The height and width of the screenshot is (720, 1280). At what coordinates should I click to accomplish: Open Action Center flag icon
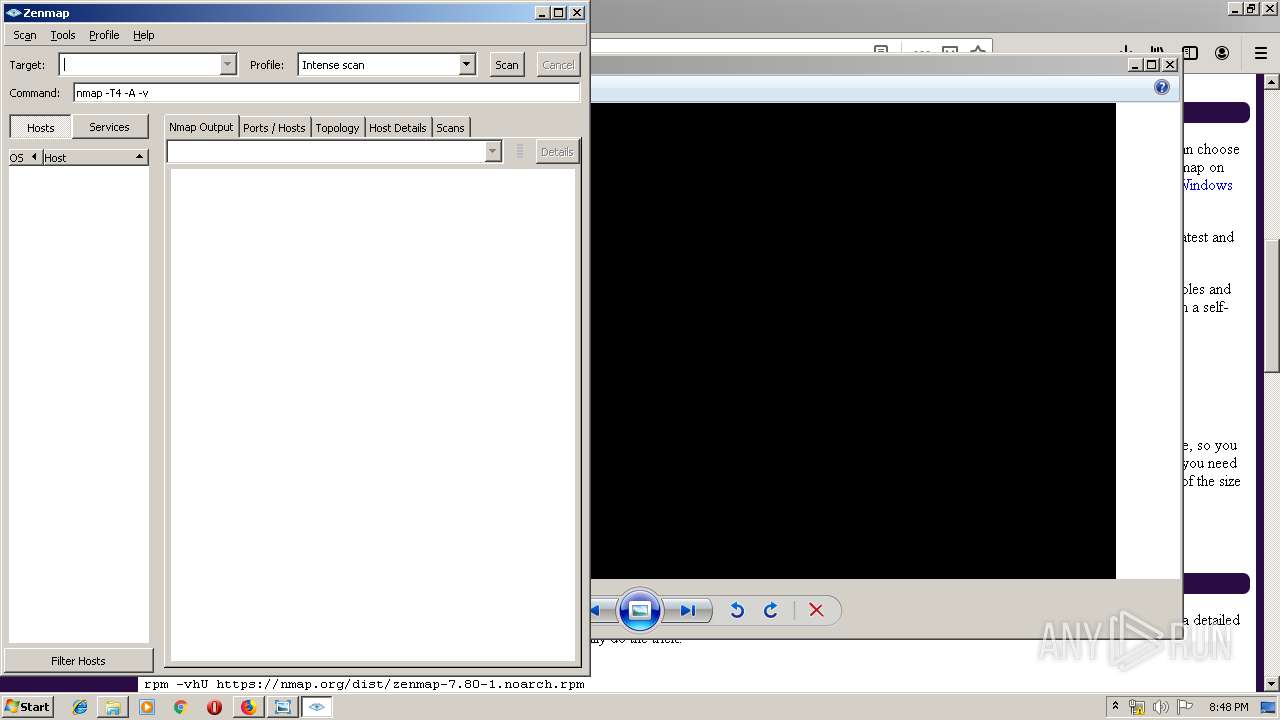[1185, 707]
